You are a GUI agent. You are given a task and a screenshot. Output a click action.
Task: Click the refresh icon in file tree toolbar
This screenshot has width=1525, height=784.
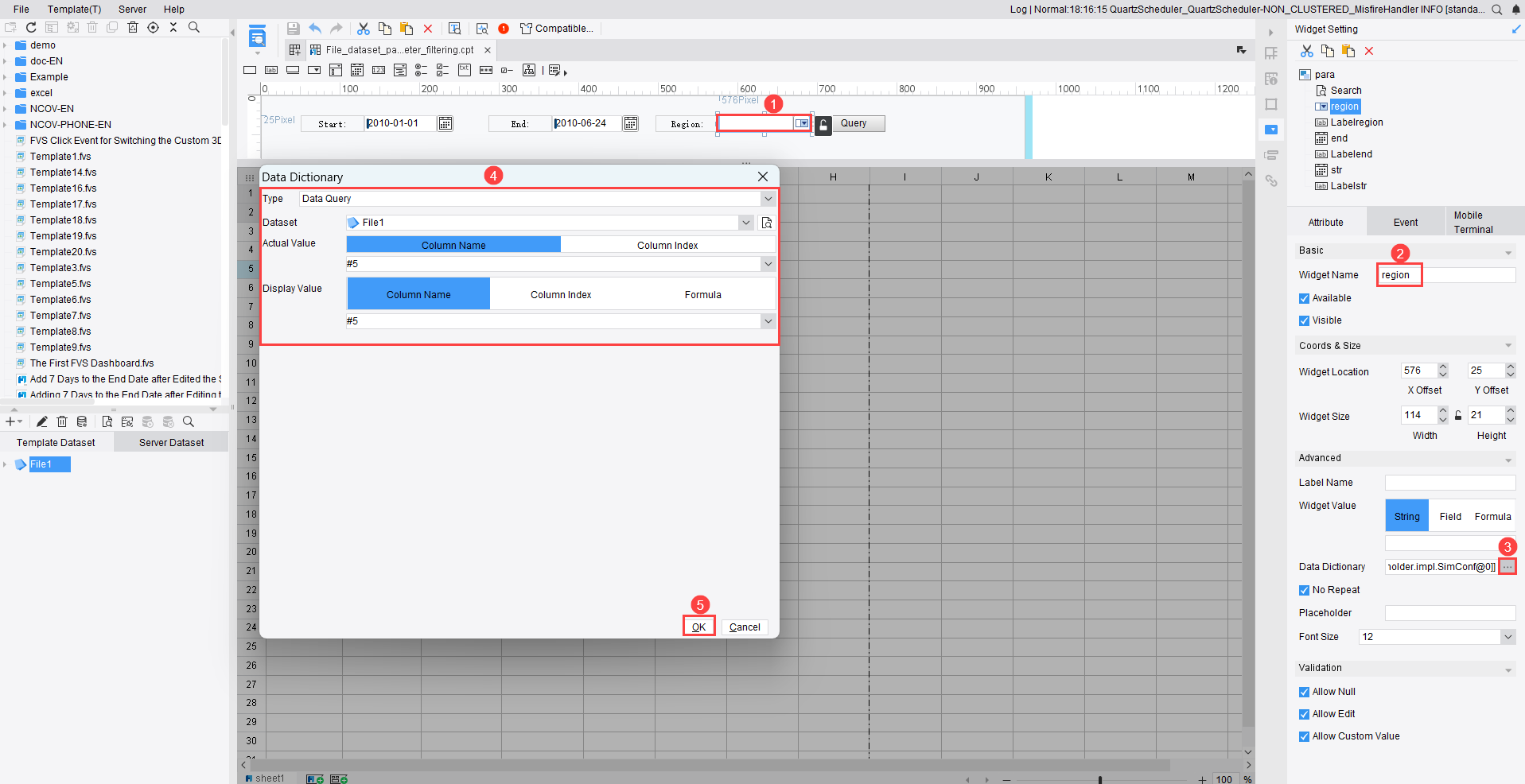(31, 27)
